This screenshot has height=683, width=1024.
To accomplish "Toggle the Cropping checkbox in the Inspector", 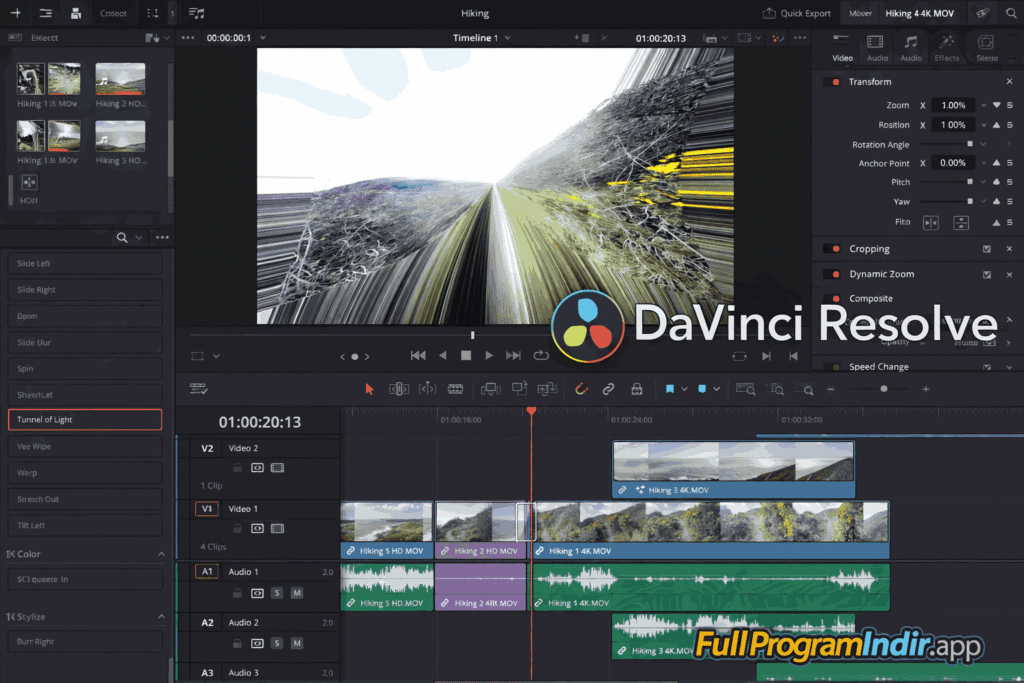I will pyautogui.click(x=985, y=248).
